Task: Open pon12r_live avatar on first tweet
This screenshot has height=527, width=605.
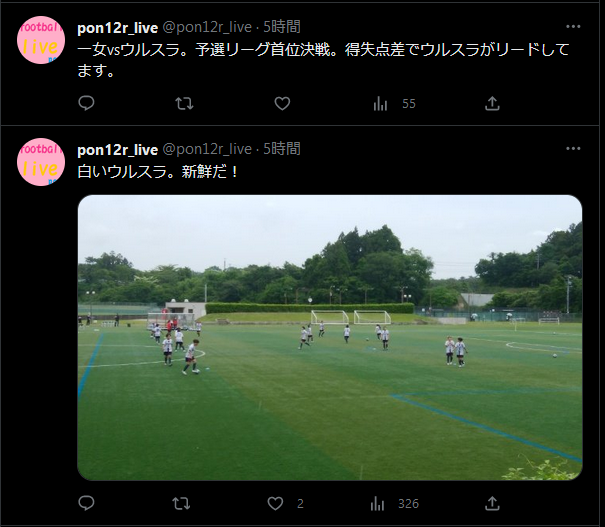Action: [x=41, y=40]
